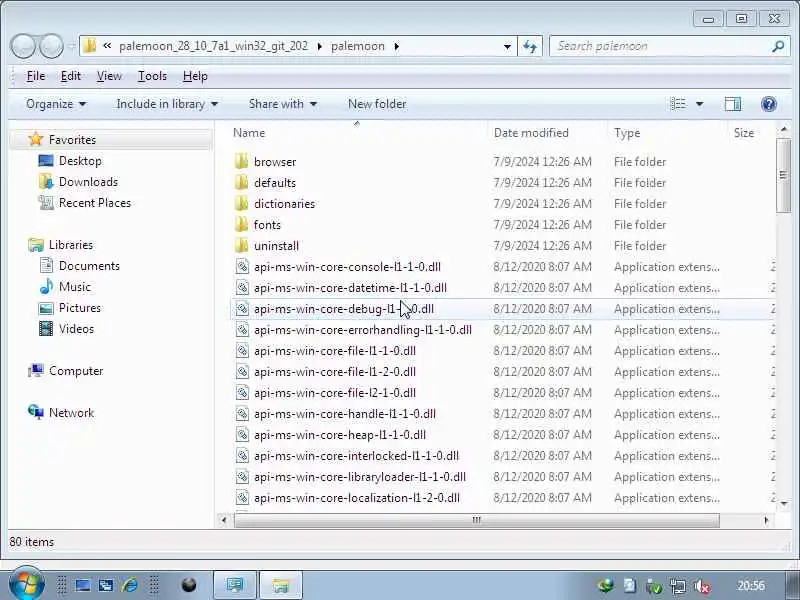Show the preview pane icon
Viewport: 800px width, 600px height.
(x=733, y=104)
